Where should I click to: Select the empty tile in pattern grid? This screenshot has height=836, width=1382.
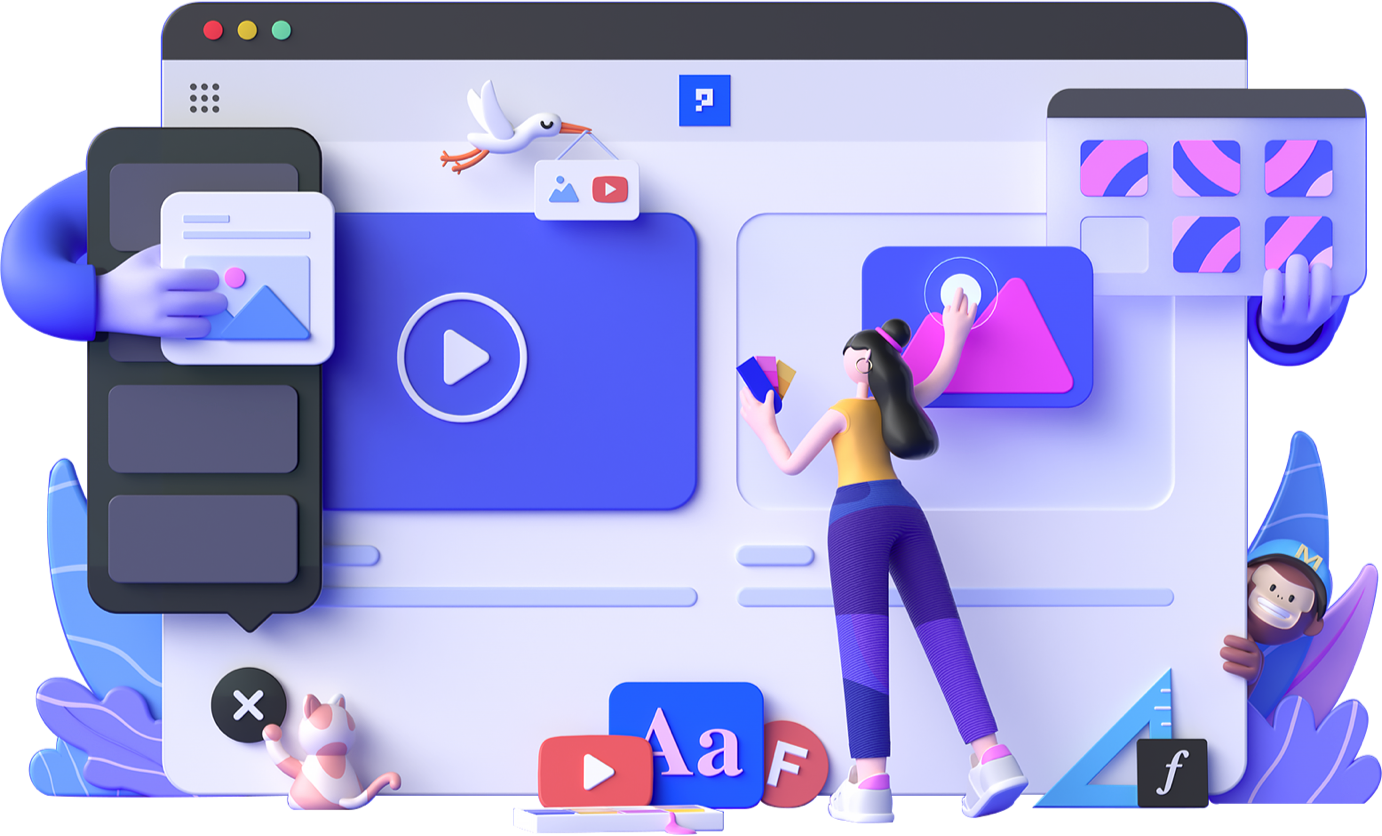coord(1114,245)
